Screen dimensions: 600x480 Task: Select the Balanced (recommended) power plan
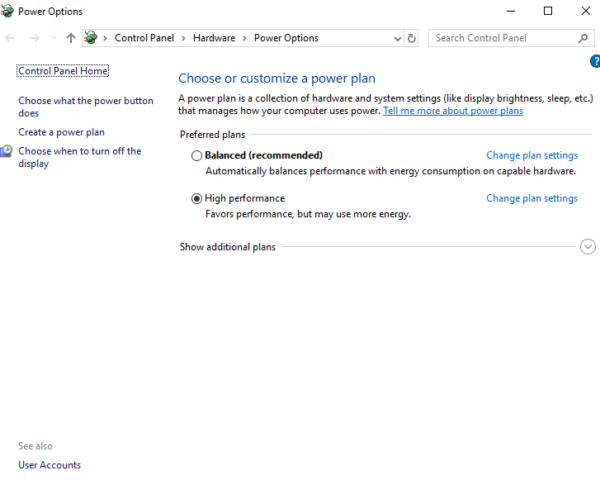click(x=196, y=156)
